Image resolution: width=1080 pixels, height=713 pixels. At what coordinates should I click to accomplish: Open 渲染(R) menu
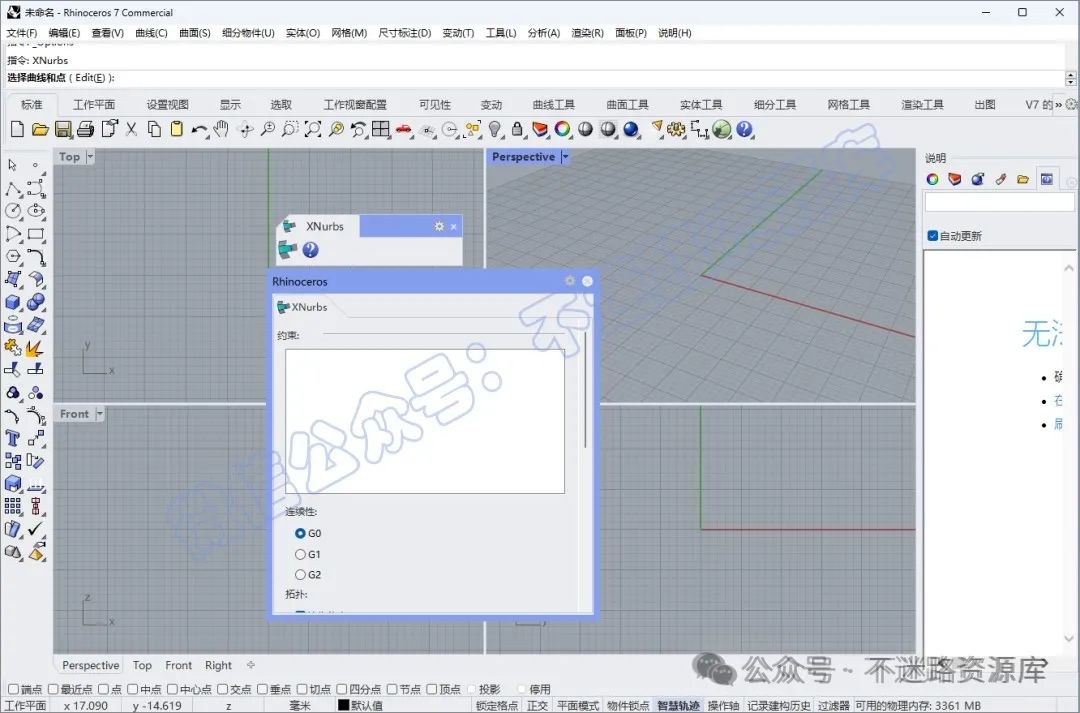click(588, 33)
